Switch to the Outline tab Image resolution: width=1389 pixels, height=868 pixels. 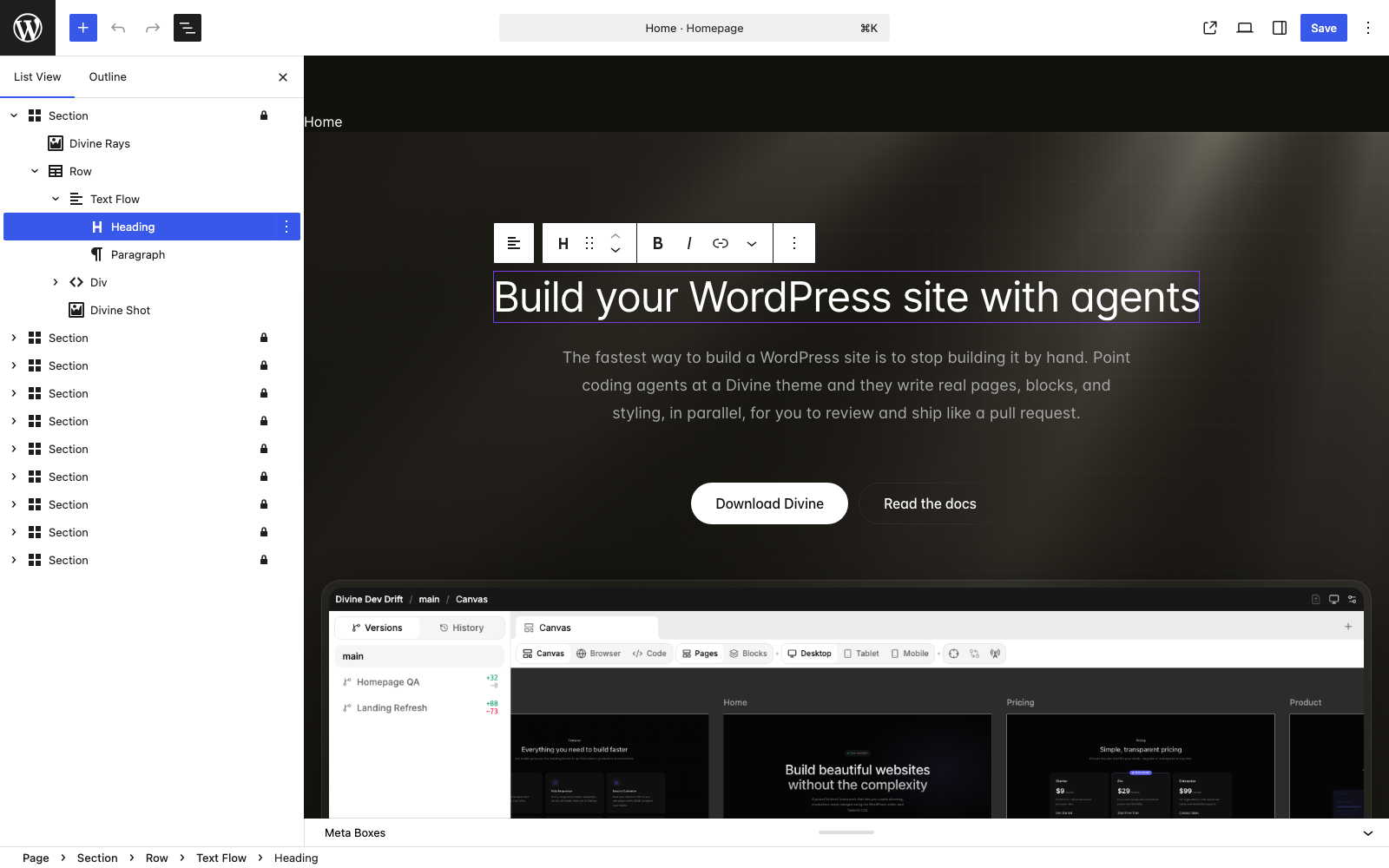[x=108, y=76]
